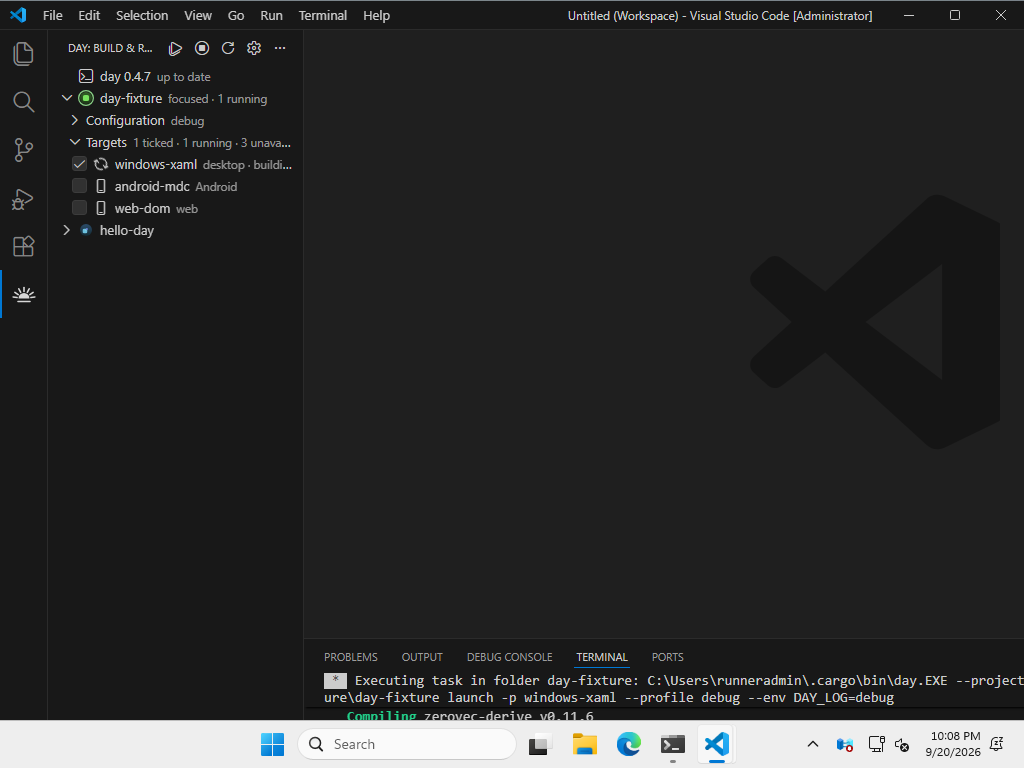Open settings gear in Day panel header
Screen dimensions: 1024x768
(x=254, y=48)
